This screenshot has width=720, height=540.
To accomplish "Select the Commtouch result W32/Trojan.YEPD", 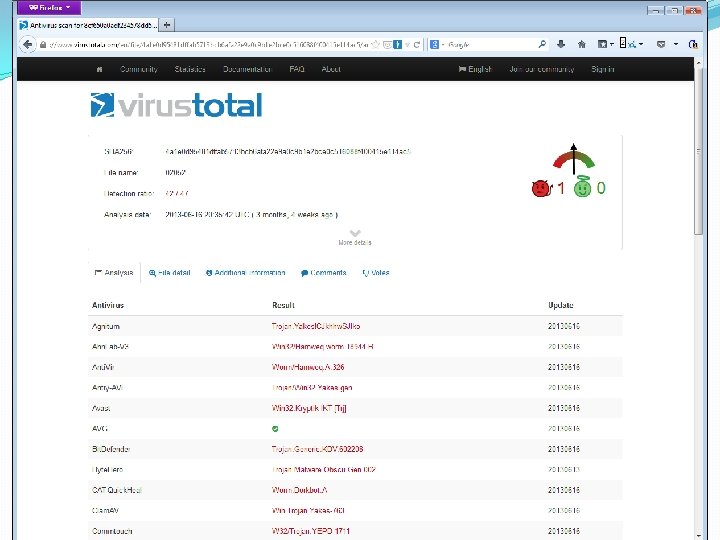I will [x=310, y=531].
